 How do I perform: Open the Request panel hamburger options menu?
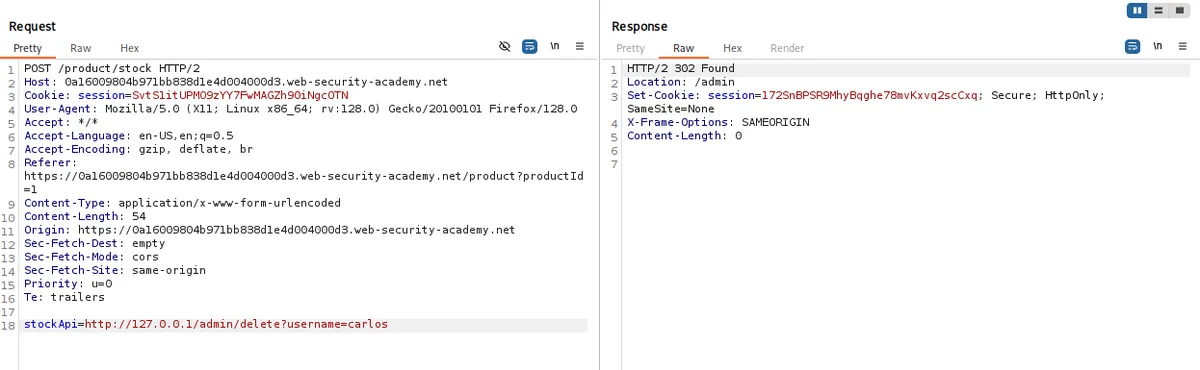pos(579,47)
